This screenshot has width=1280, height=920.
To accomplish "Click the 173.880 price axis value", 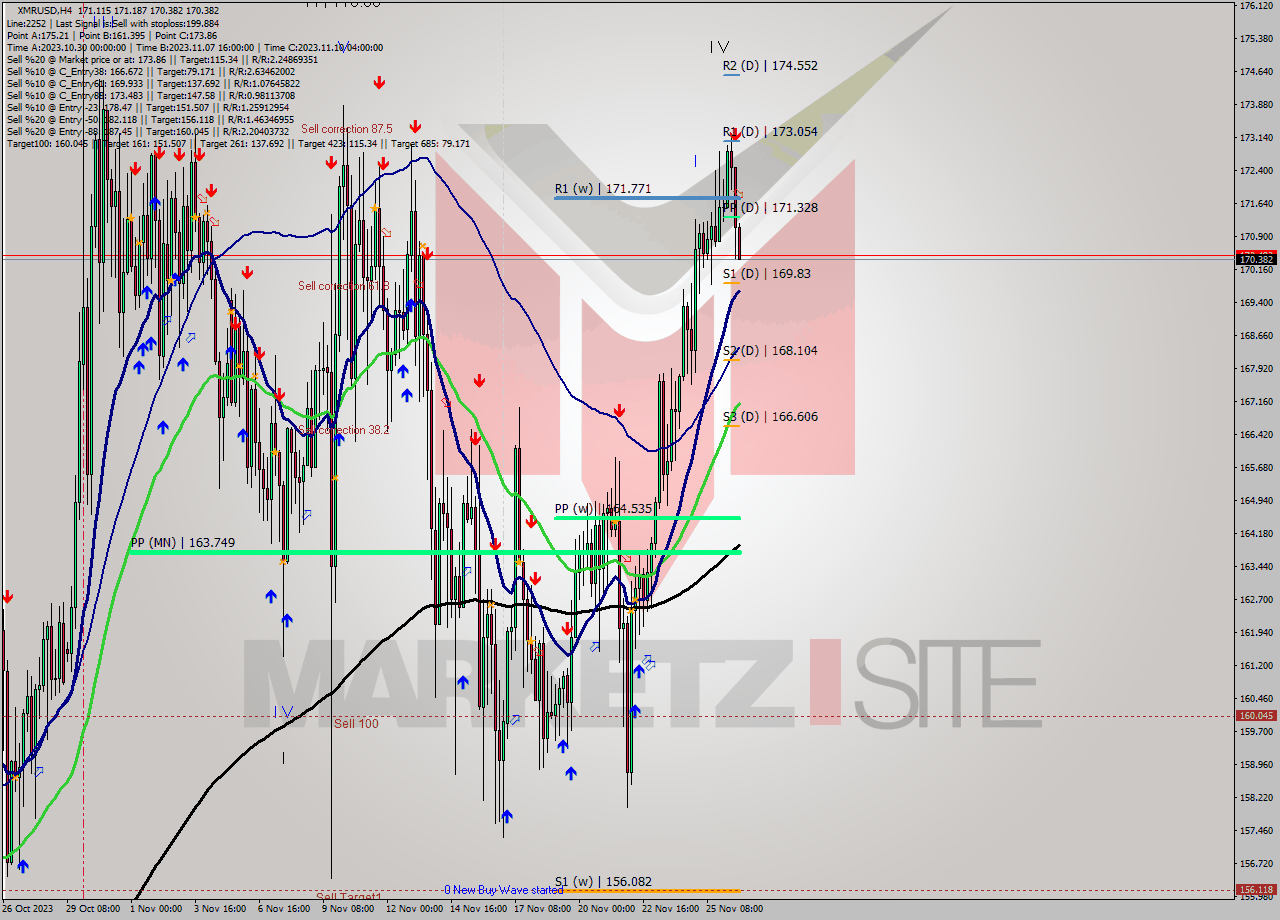I will tap(1255, 104).
